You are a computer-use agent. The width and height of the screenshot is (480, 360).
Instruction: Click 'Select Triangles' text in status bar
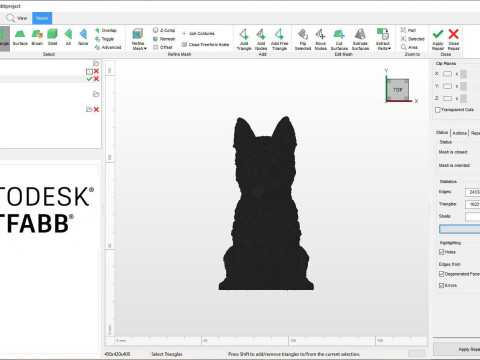tap(167, 354)
